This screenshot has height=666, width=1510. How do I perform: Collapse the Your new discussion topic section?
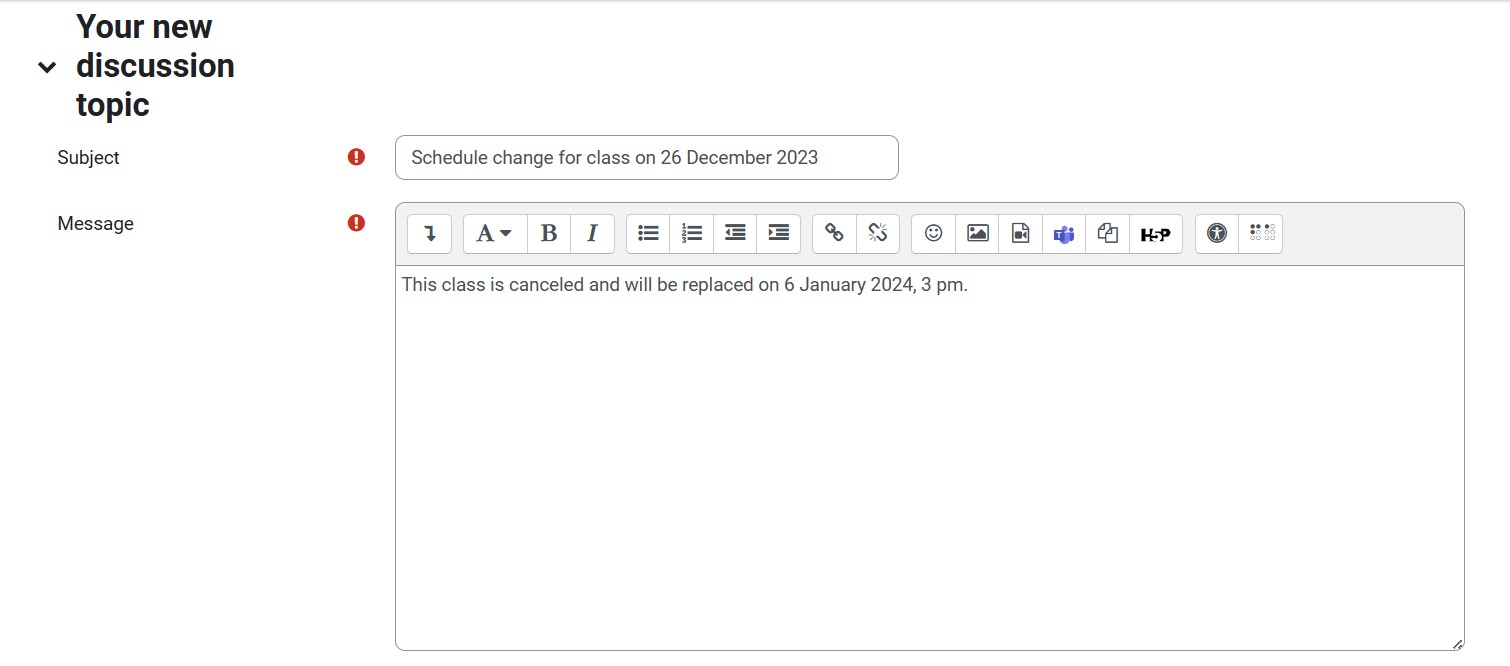click(x=46, y=67)
